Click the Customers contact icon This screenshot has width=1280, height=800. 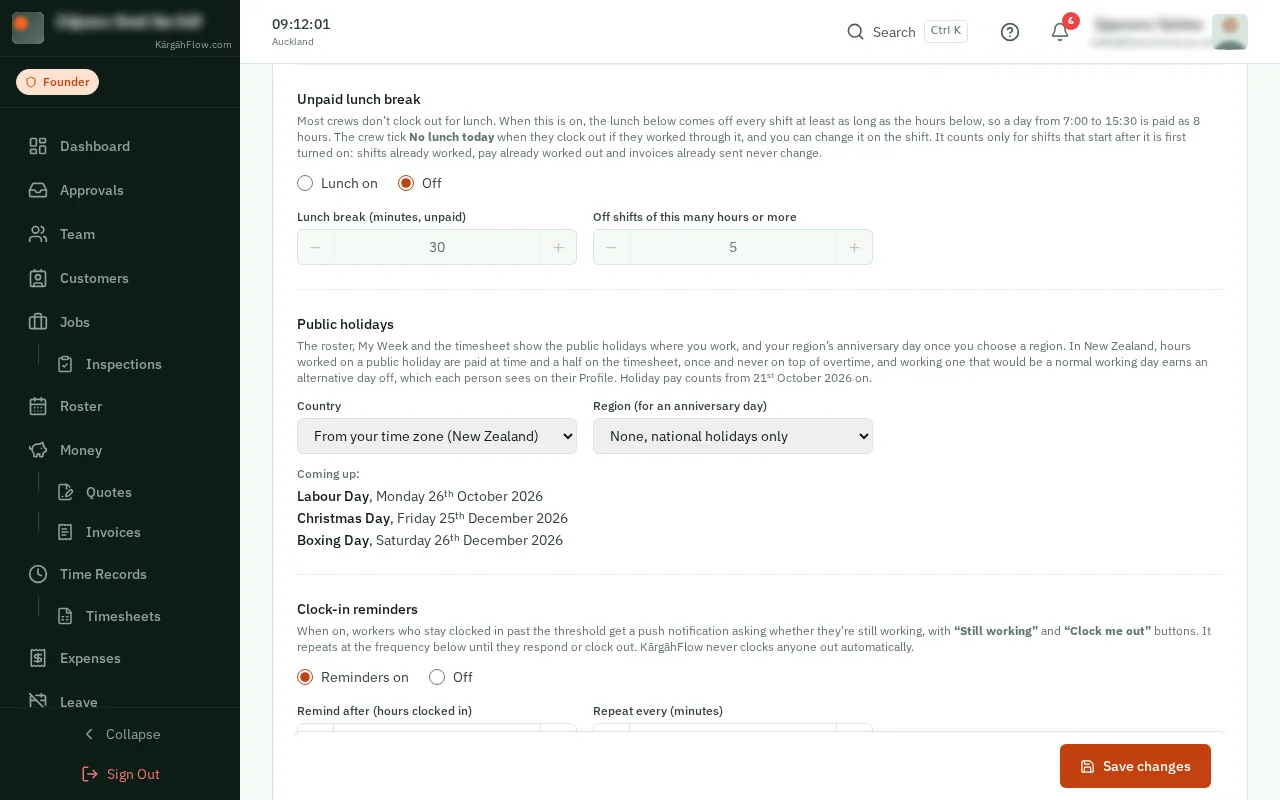[x=38, y=278]
